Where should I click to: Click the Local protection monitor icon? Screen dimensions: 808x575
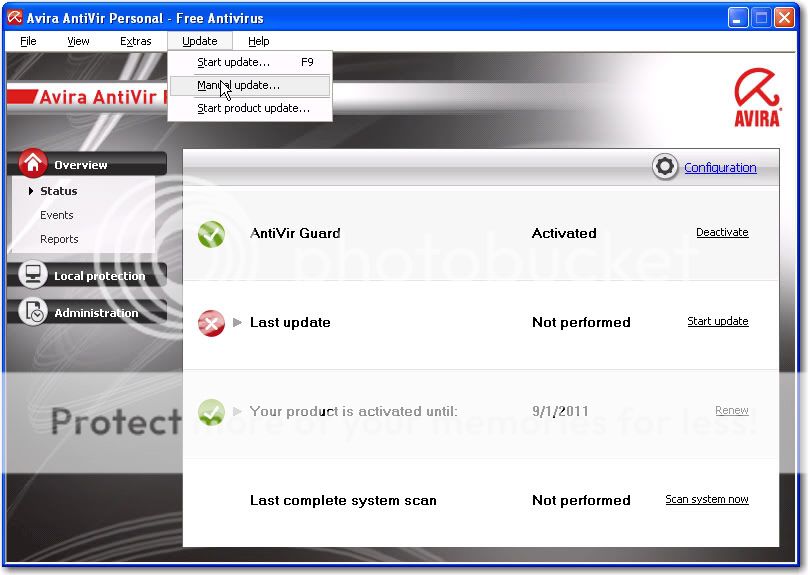click(x=33, y=274)
